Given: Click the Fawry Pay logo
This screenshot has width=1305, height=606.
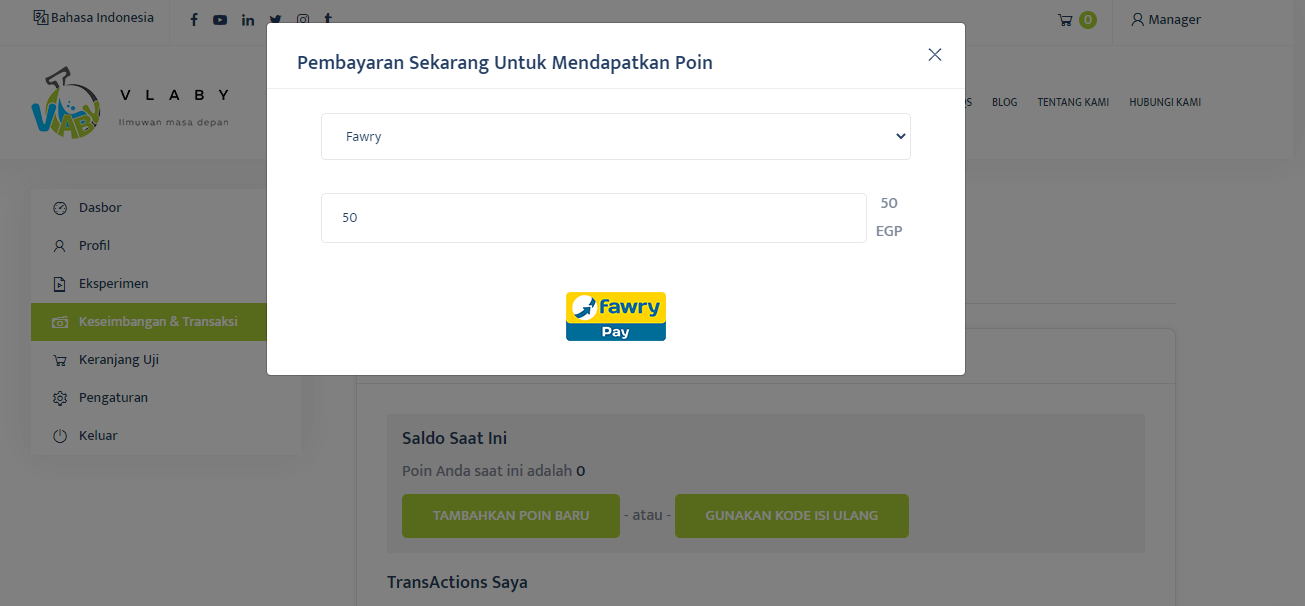Looking at the screenshot, I should coord(615,316).
